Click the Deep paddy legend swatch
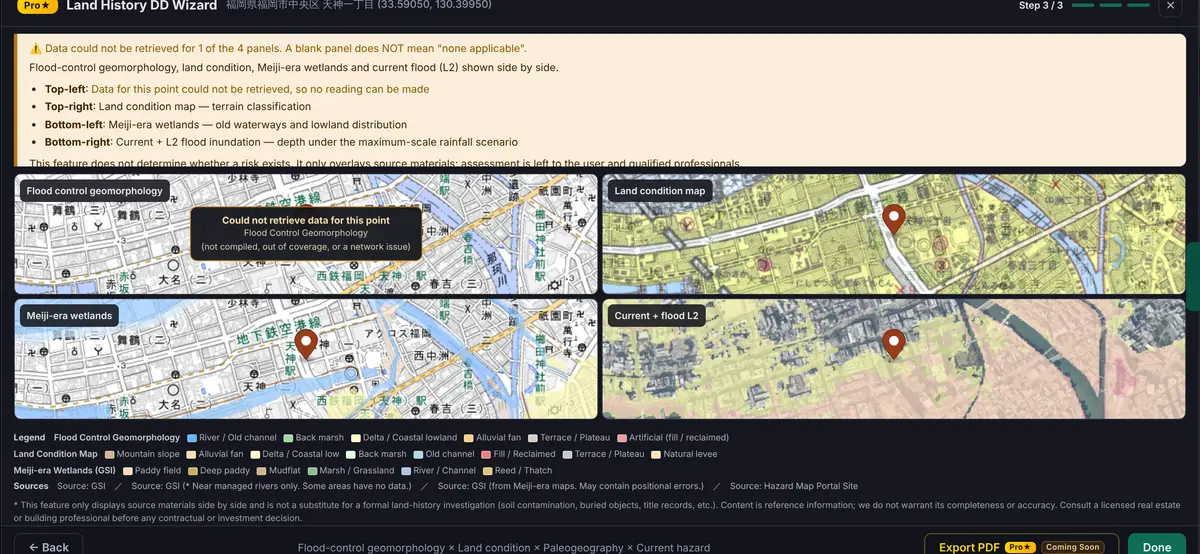 point(191,470)
